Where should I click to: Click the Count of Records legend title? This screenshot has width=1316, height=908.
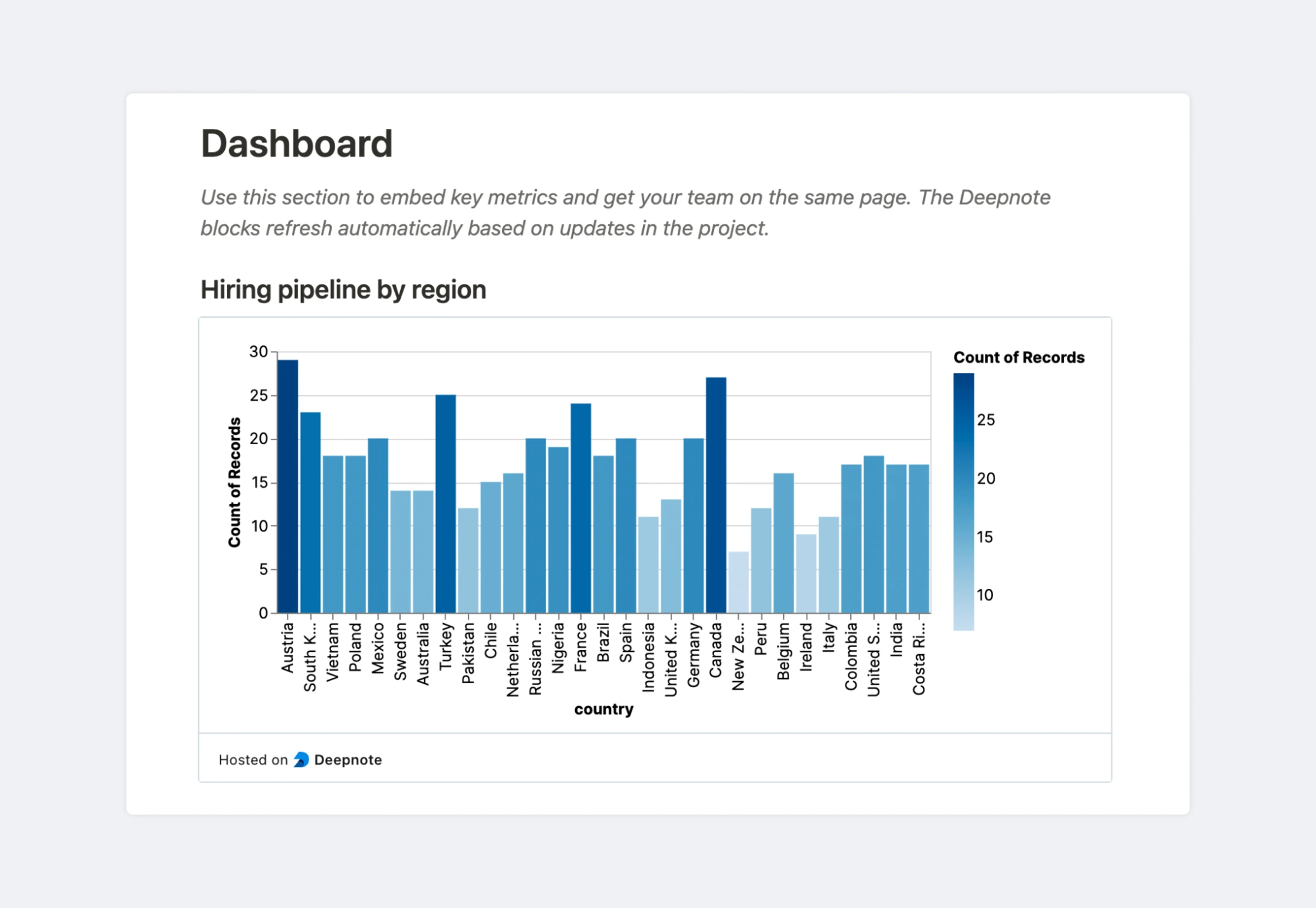tap(1018, 357)
